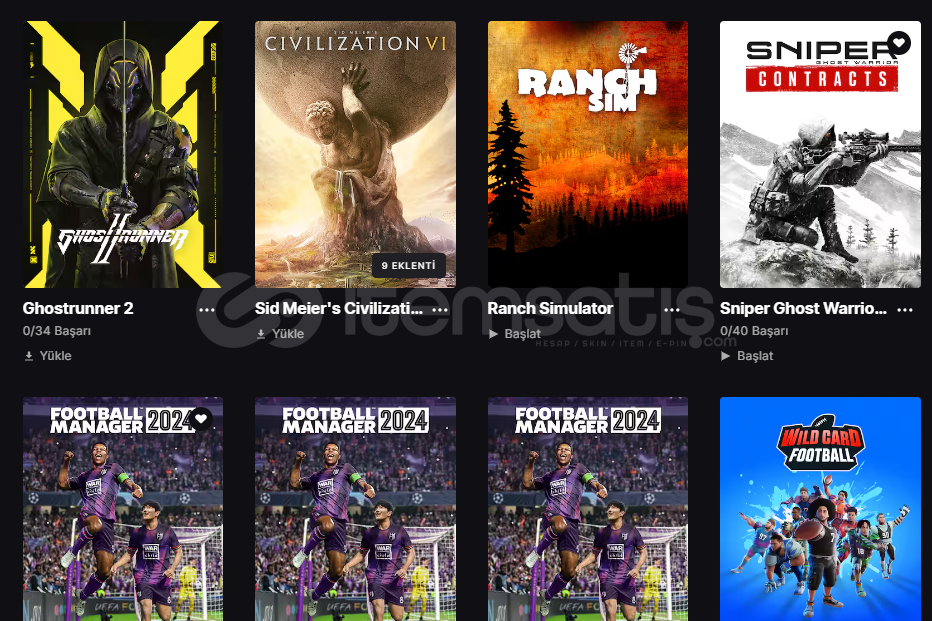932x621 pixels.
Task: Click the play icon under Ranch Simulator
Action: [493, 334]
